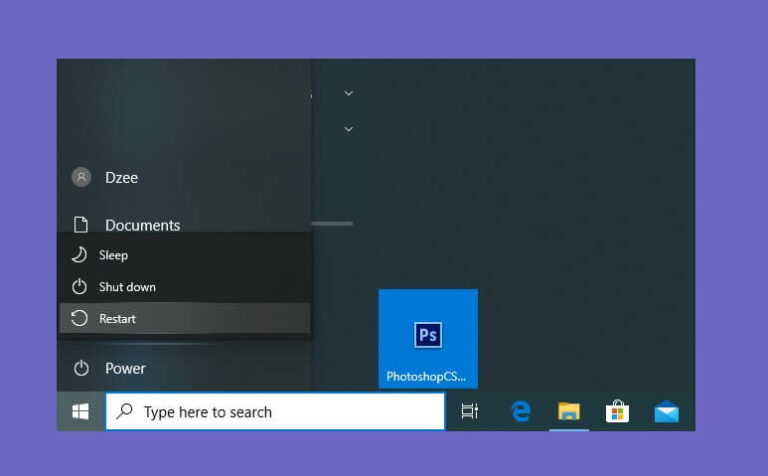Open Documents from the Start menu
Viewport: 768px width, 476px height.
point(184,224)
